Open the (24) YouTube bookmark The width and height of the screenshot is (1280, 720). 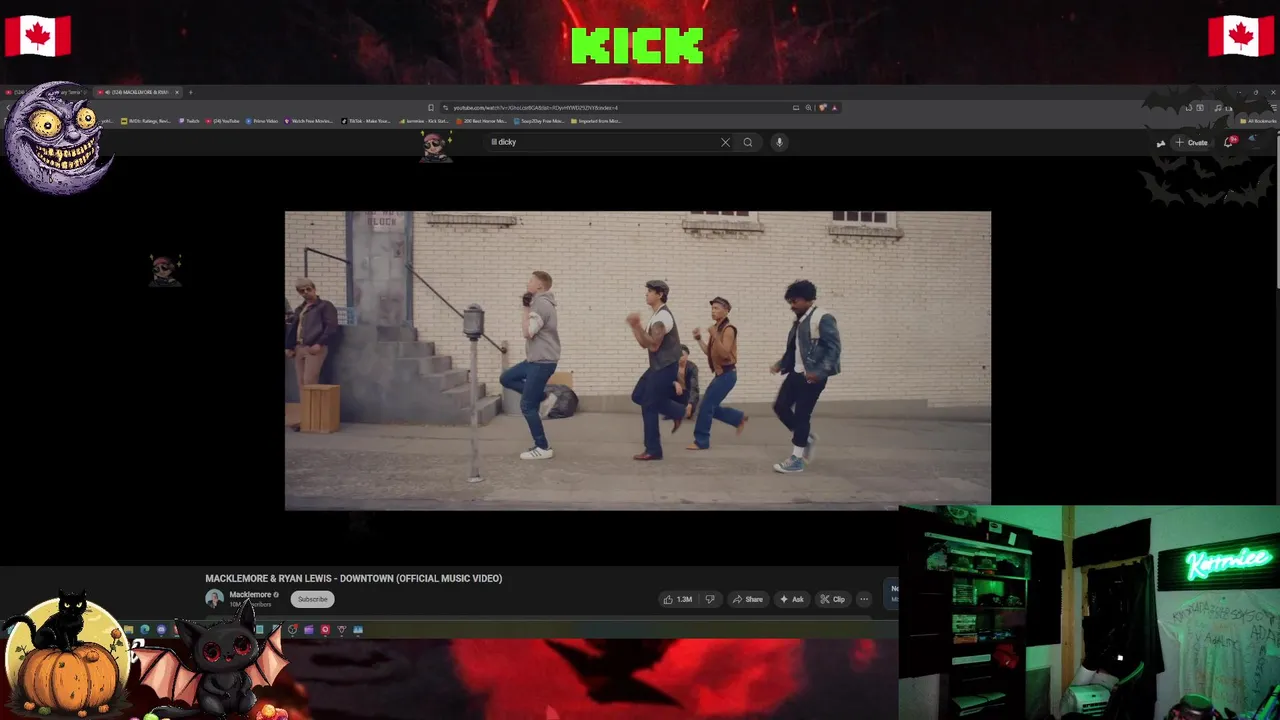click(223, 121)
